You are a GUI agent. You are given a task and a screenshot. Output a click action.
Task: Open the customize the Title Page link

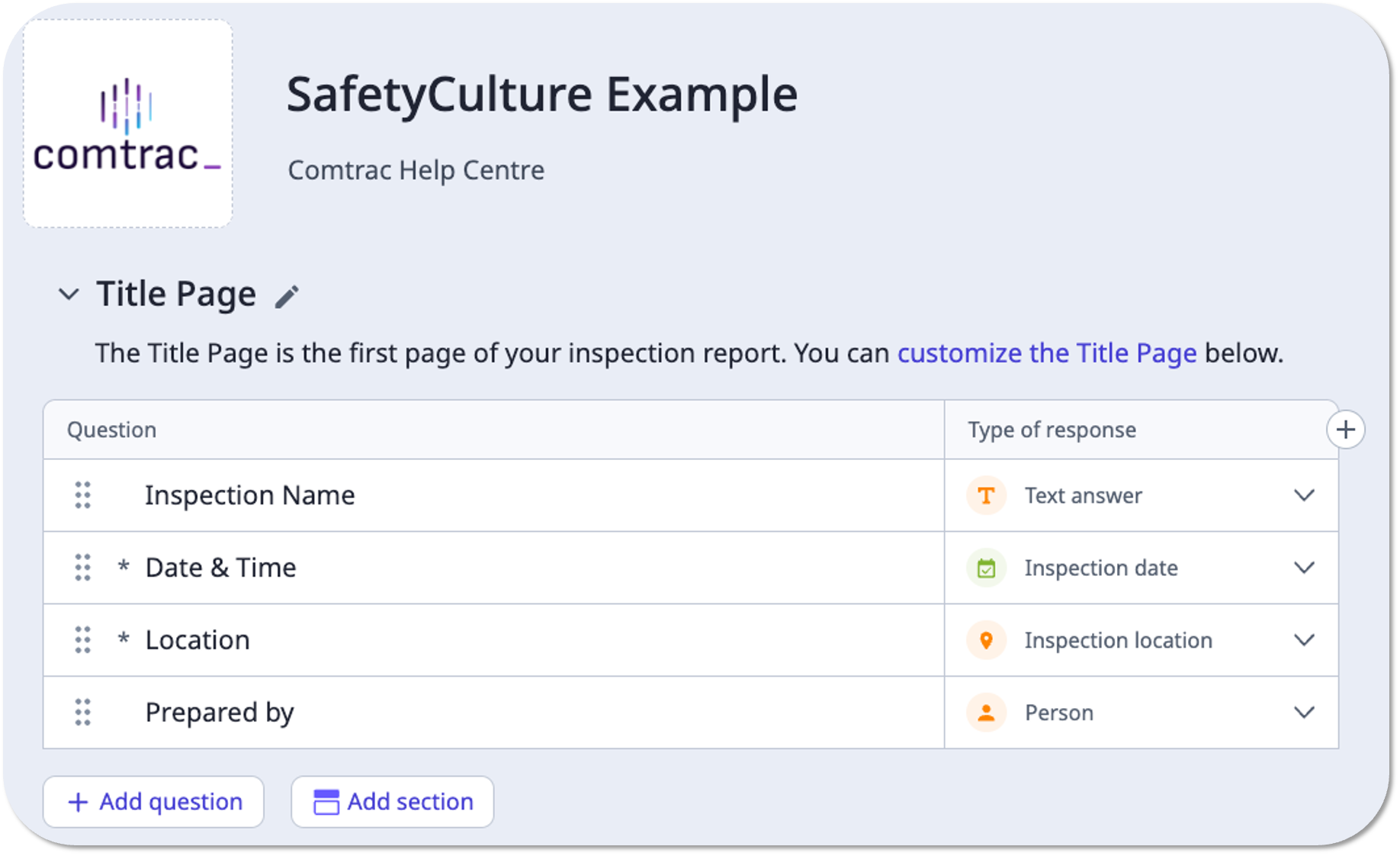point(1046,353)
